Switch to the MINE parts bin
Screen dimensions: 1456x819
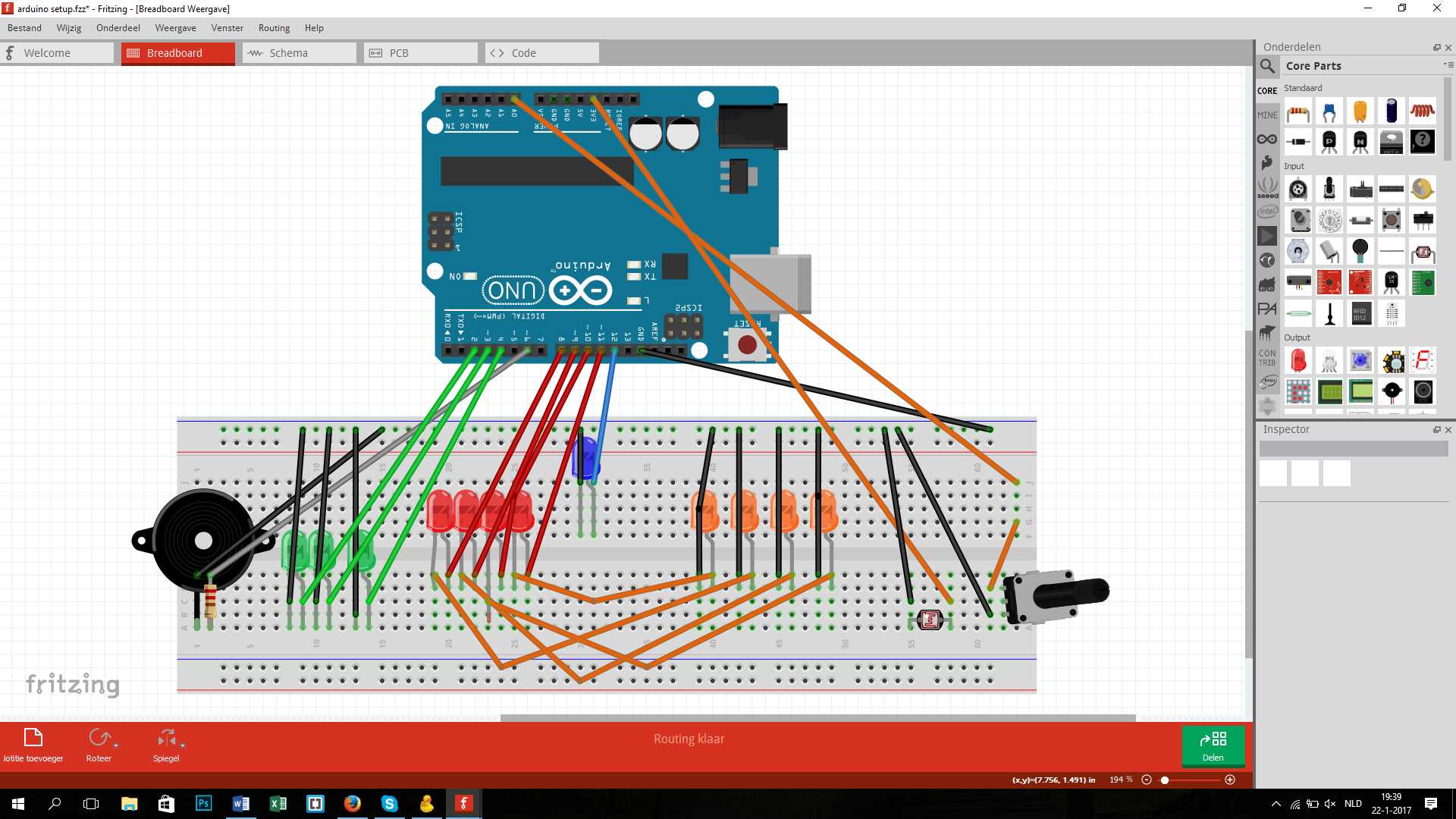(1267, 114)
